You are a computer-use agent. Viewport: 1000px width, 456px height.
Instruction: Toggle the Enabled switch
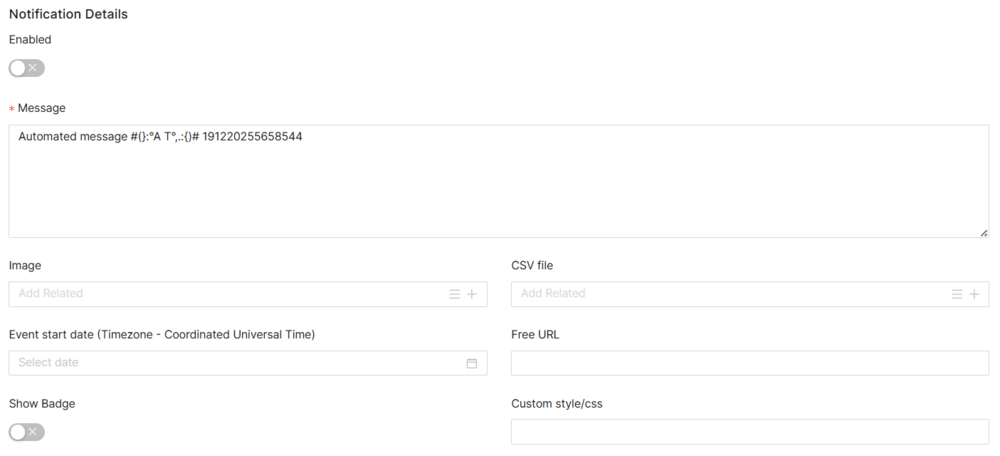(27, 68)
